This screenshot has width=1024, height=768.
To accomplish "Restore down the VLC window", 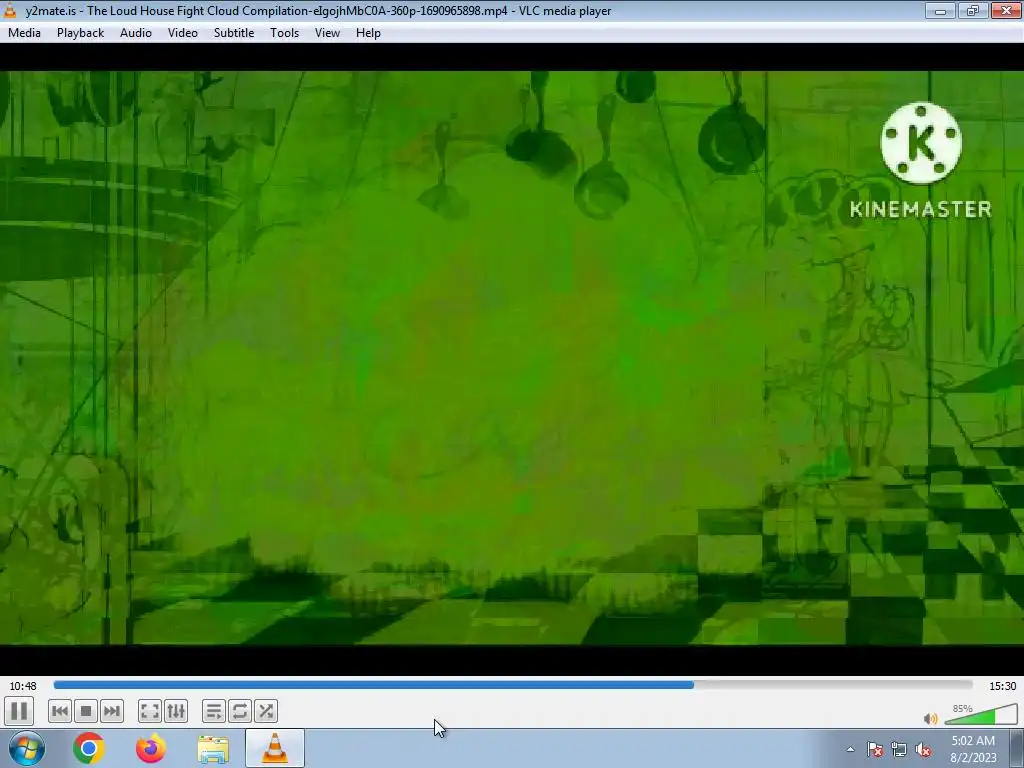I will 973,10.
